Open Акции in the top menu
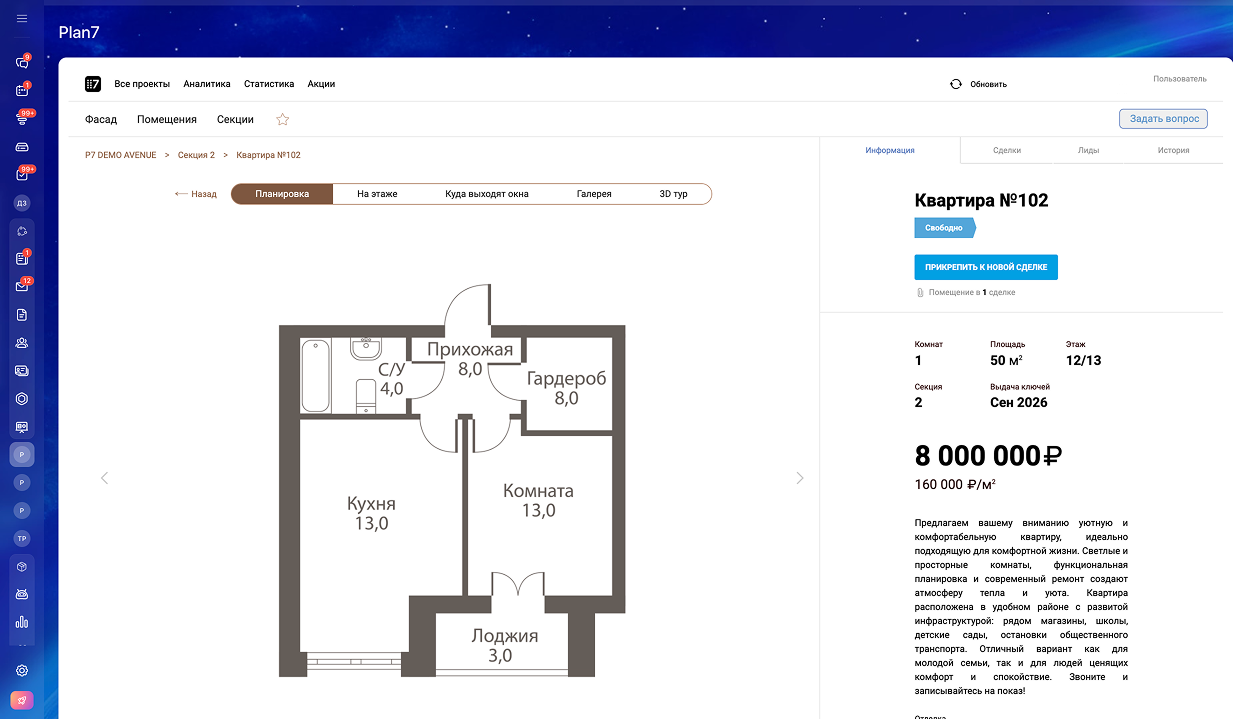Viewport: 1233px width, 719px height. pyautogui.click(x=321, y=84)
